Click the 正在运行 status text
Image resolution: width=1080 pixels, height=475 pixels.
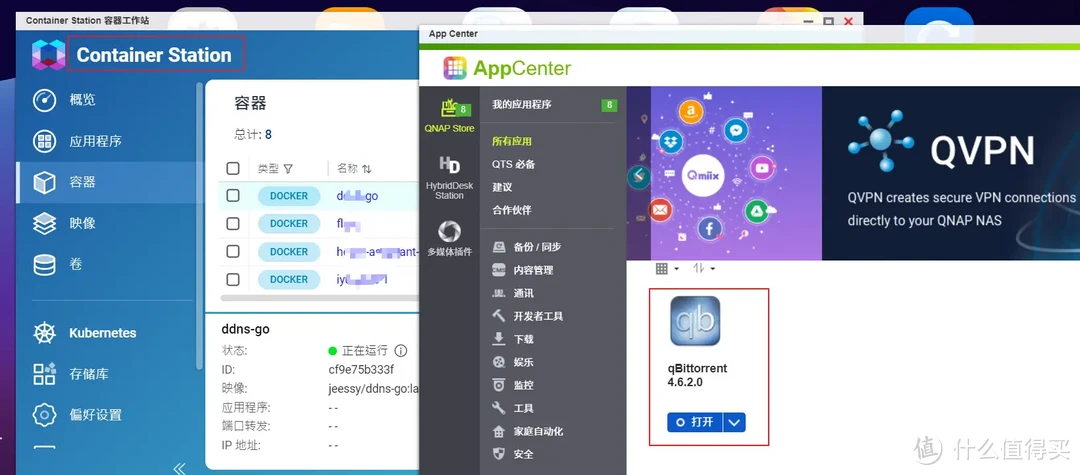click(364, 350)
